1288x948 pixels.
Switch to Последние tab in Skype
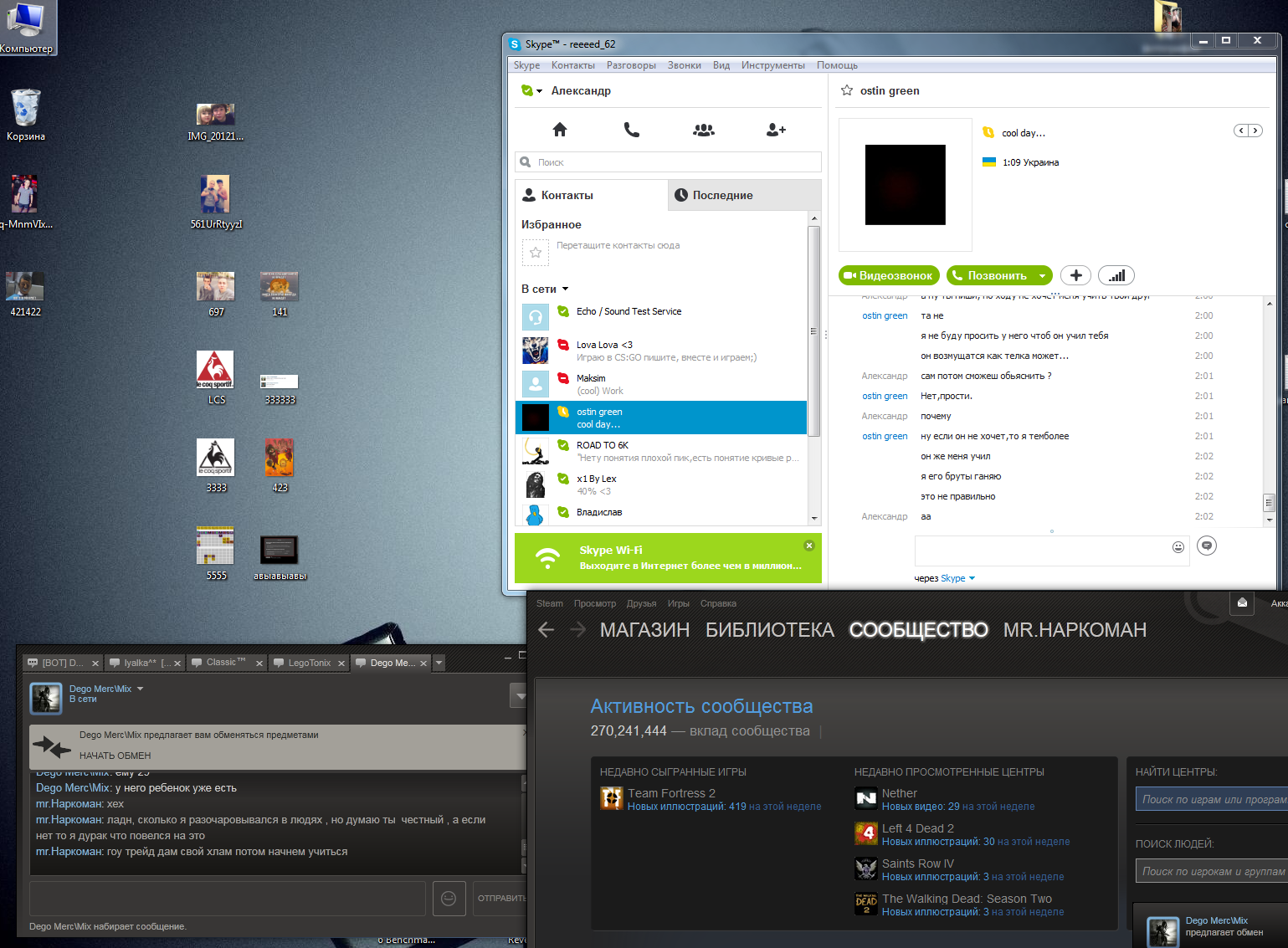pos(745,195)
